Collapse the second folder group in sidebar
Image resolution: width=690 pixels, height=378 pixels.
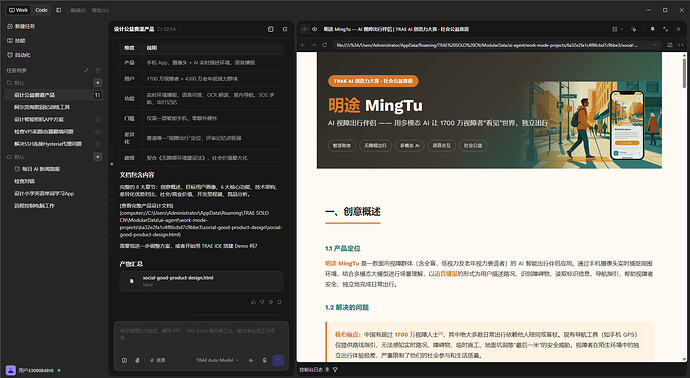pos(15,157)
